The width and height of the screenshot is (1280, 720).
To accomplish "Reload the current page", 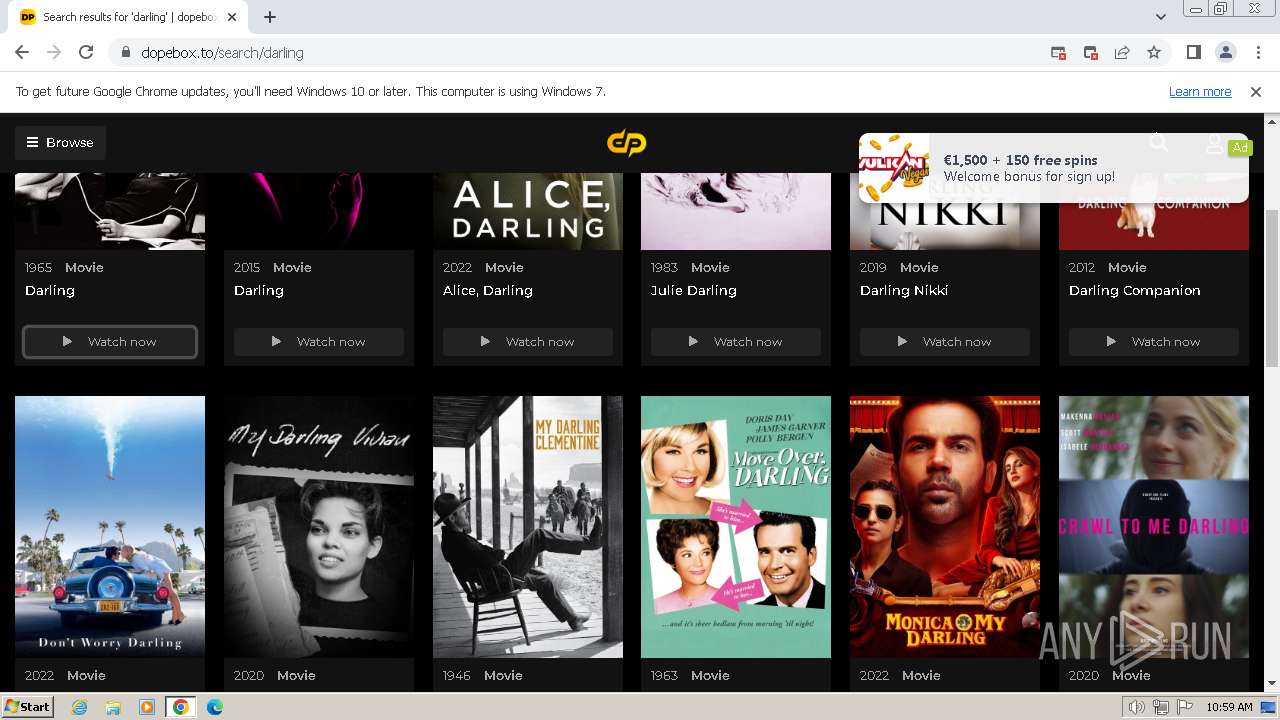I will 86,52.
